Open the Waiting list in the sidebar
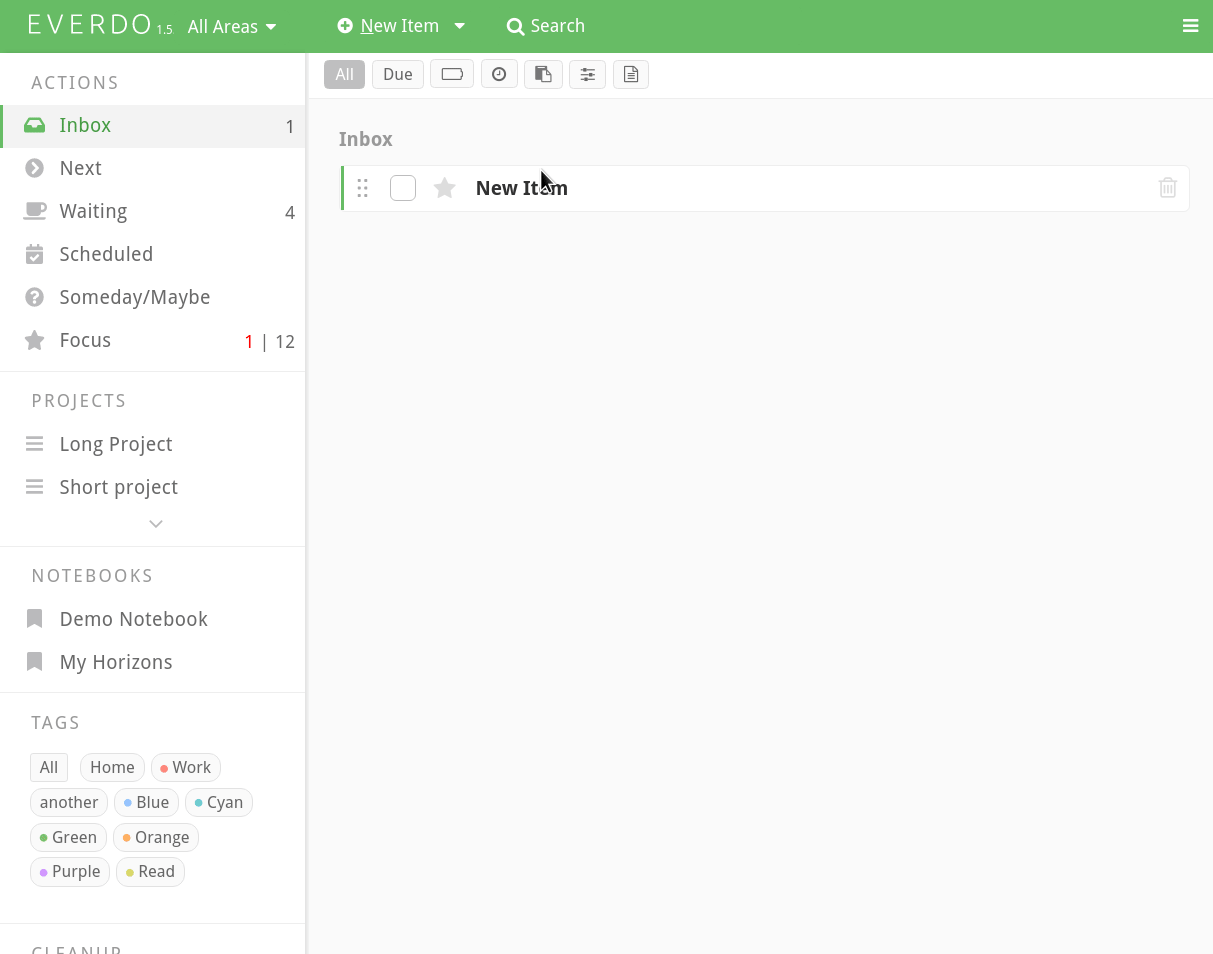 (93, 211)
